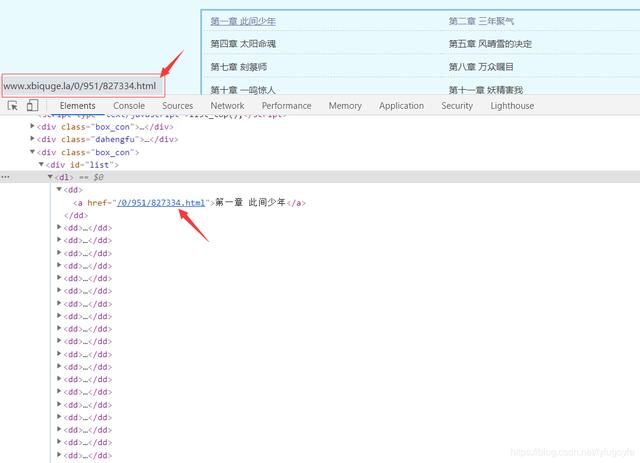The height and width of the screenshot is (463, 640).
Task: Switch to the Elements tab
Action: (x=77, y=106)
